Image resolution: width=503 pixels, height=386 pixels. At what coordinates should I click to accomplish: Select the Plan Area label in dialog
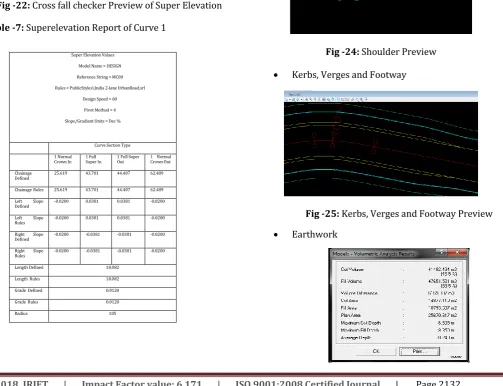tap(350, 315)
